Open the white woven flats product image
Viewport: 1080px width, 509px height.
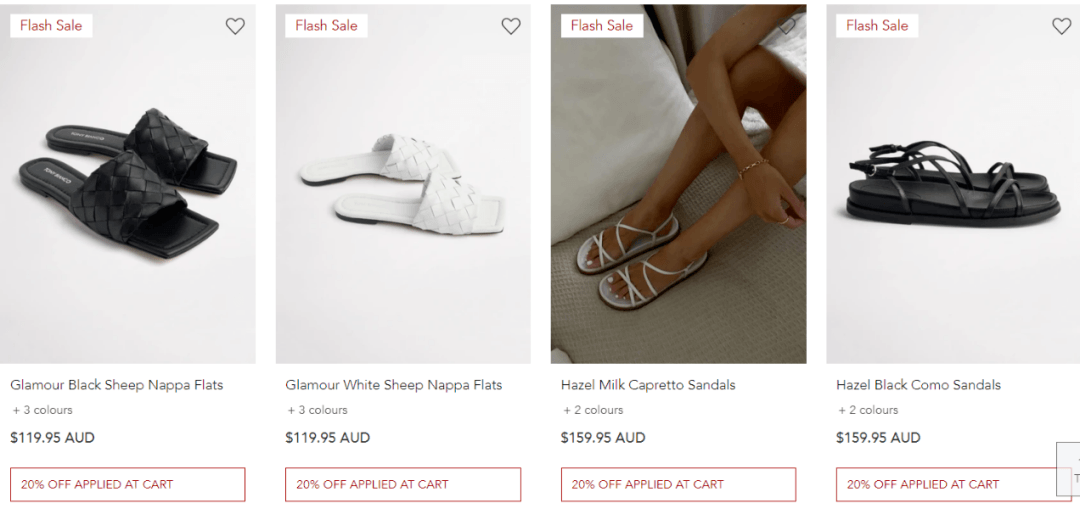[403, 184]
